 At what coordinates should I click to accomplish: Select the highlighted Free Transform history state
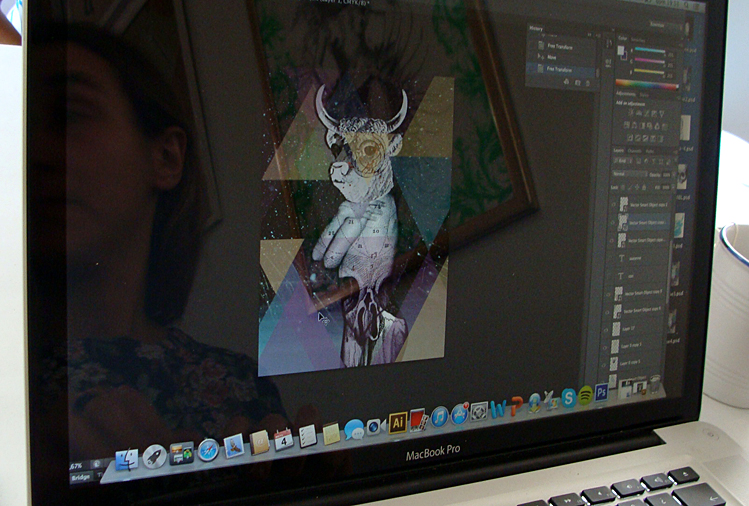coord(561,70)
